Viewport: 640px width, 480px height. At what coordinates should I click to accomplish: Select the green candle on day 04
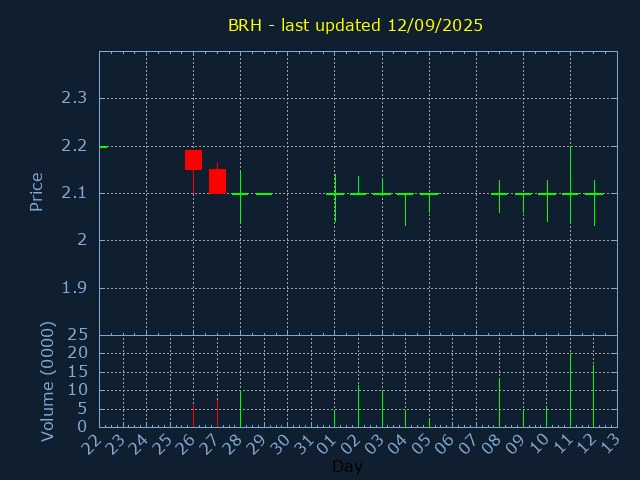[405, 194]
